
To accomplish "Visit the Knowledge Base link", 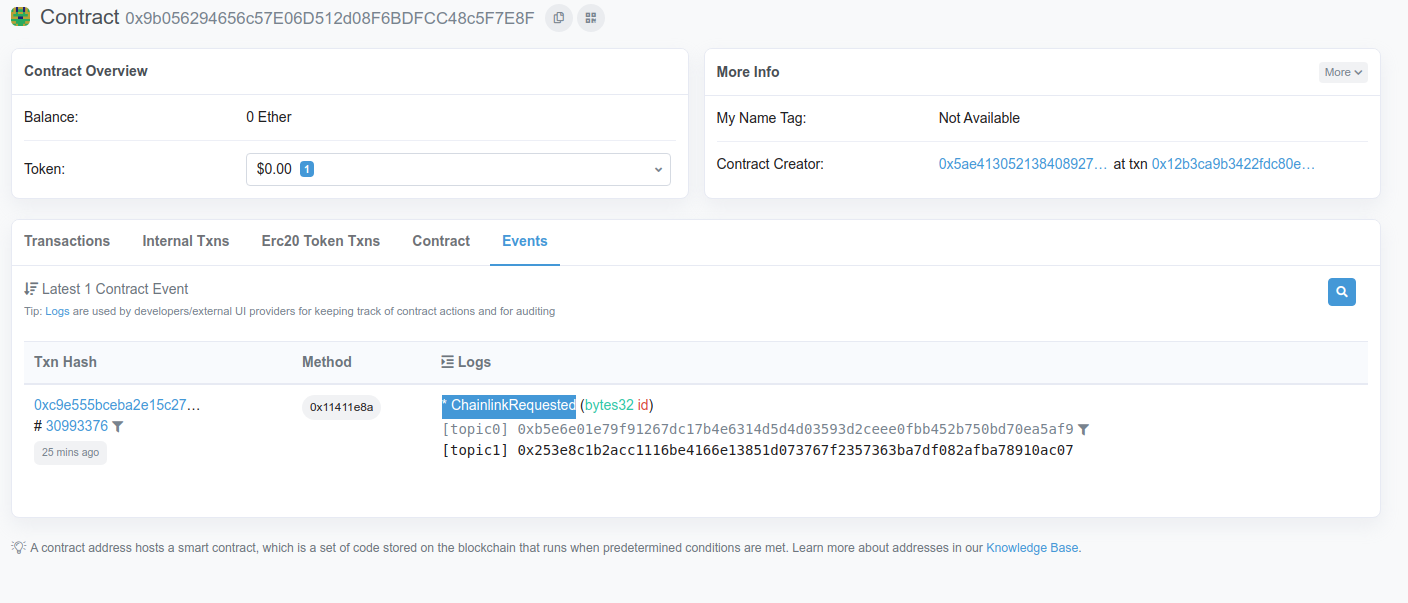I will click(x=1031, y=547).
